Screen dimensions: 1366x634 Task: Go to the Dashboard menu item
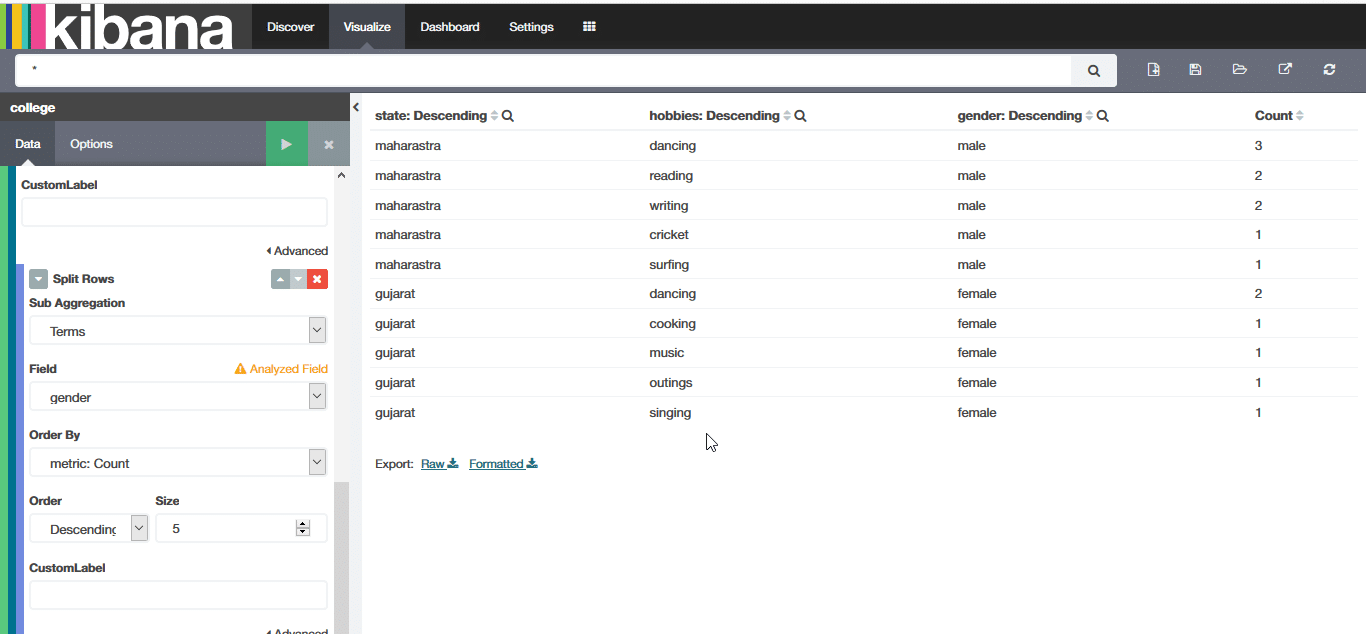449,27
